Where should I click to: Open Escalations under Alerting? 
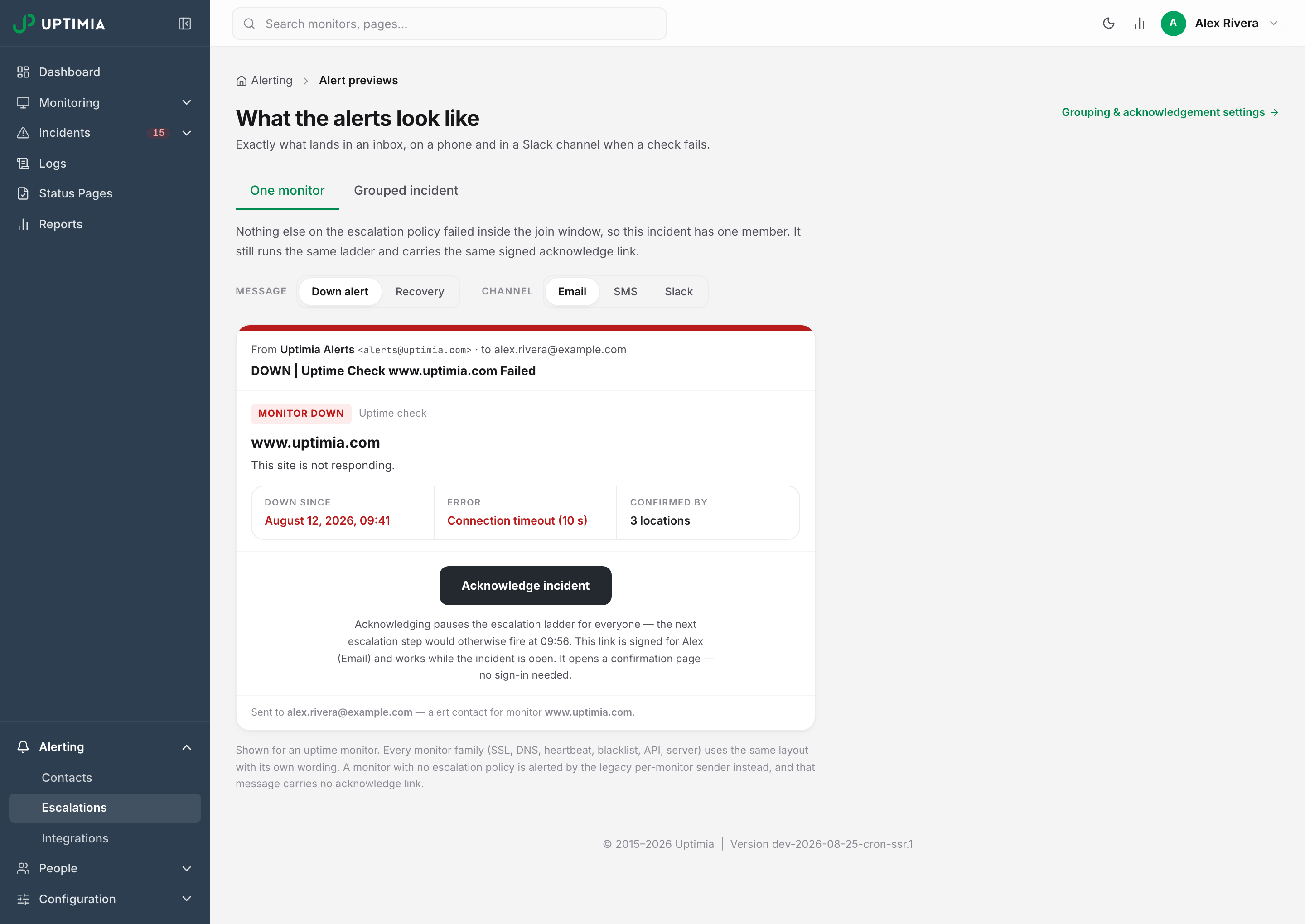click(105, 808)
